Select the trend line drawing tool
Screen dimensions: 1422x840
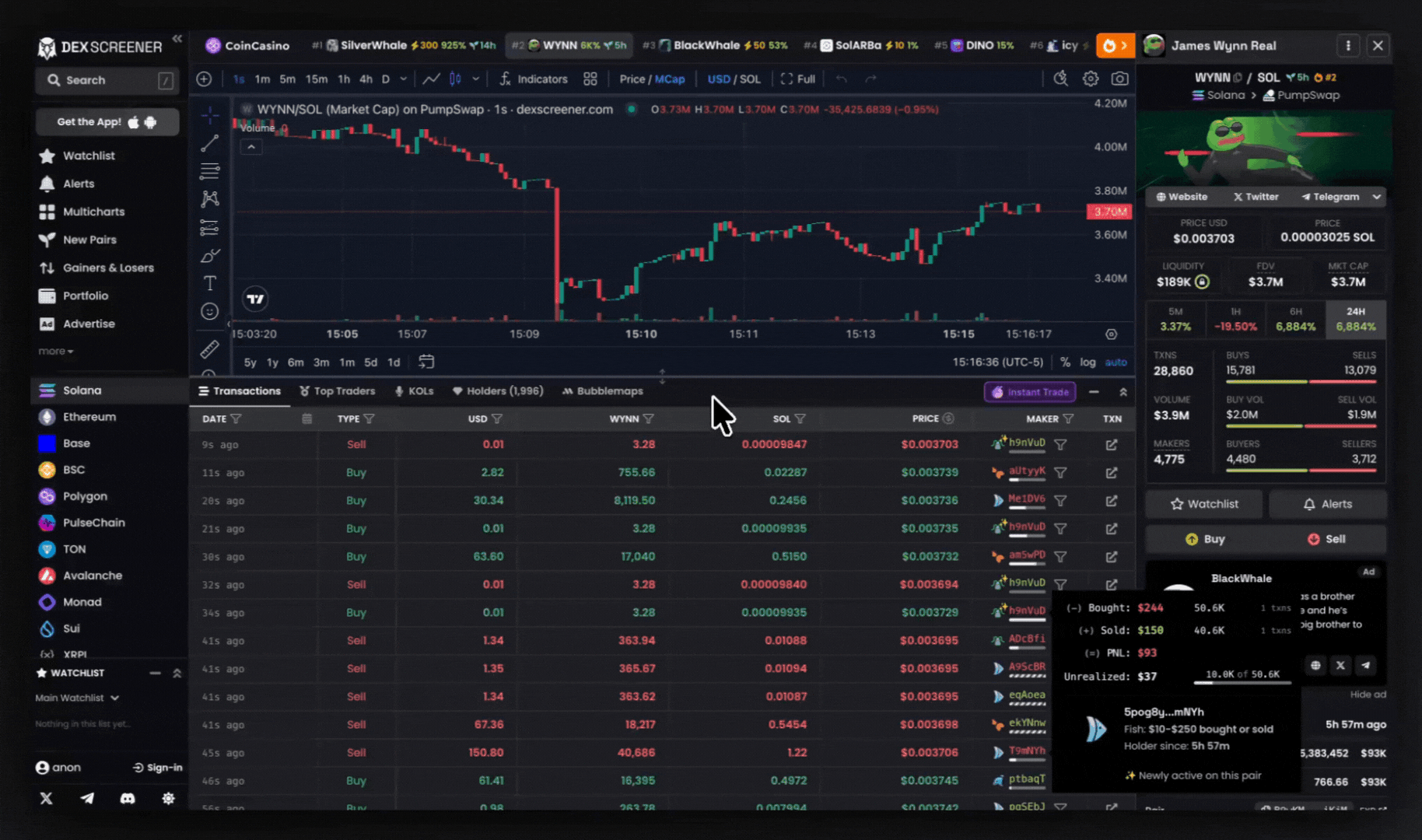point(209,143)
